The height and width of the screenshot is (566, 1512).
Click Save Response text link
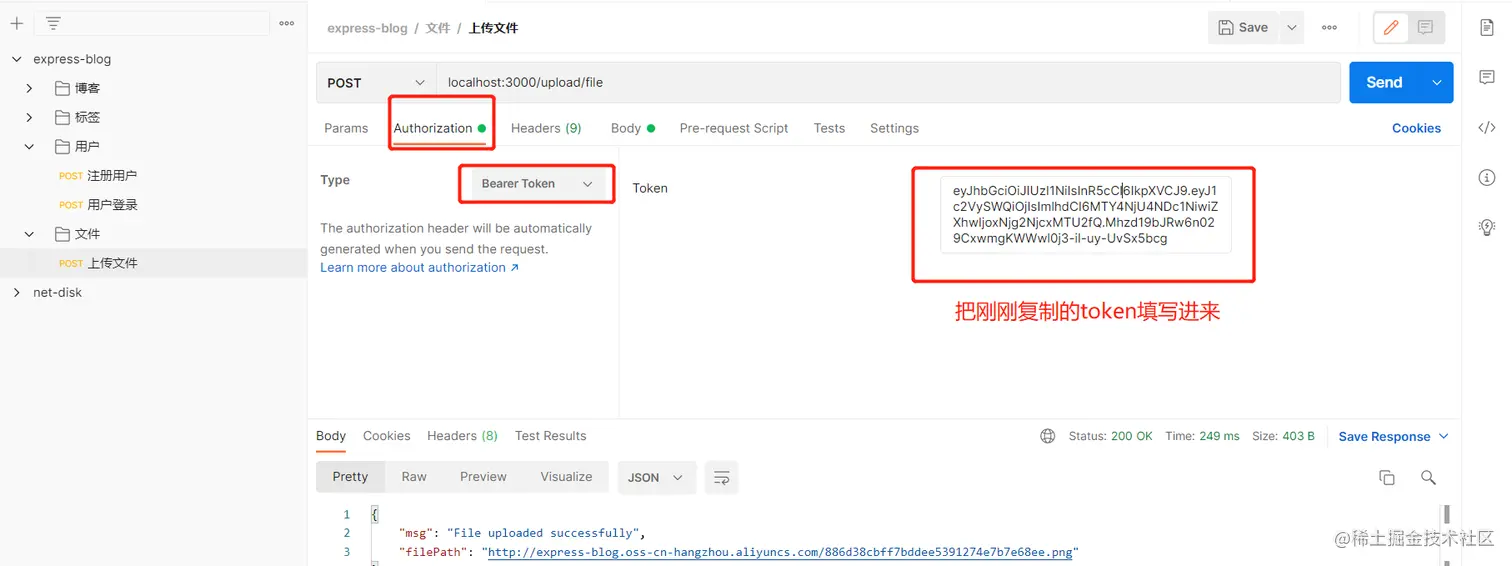(x=1384, y=436)
